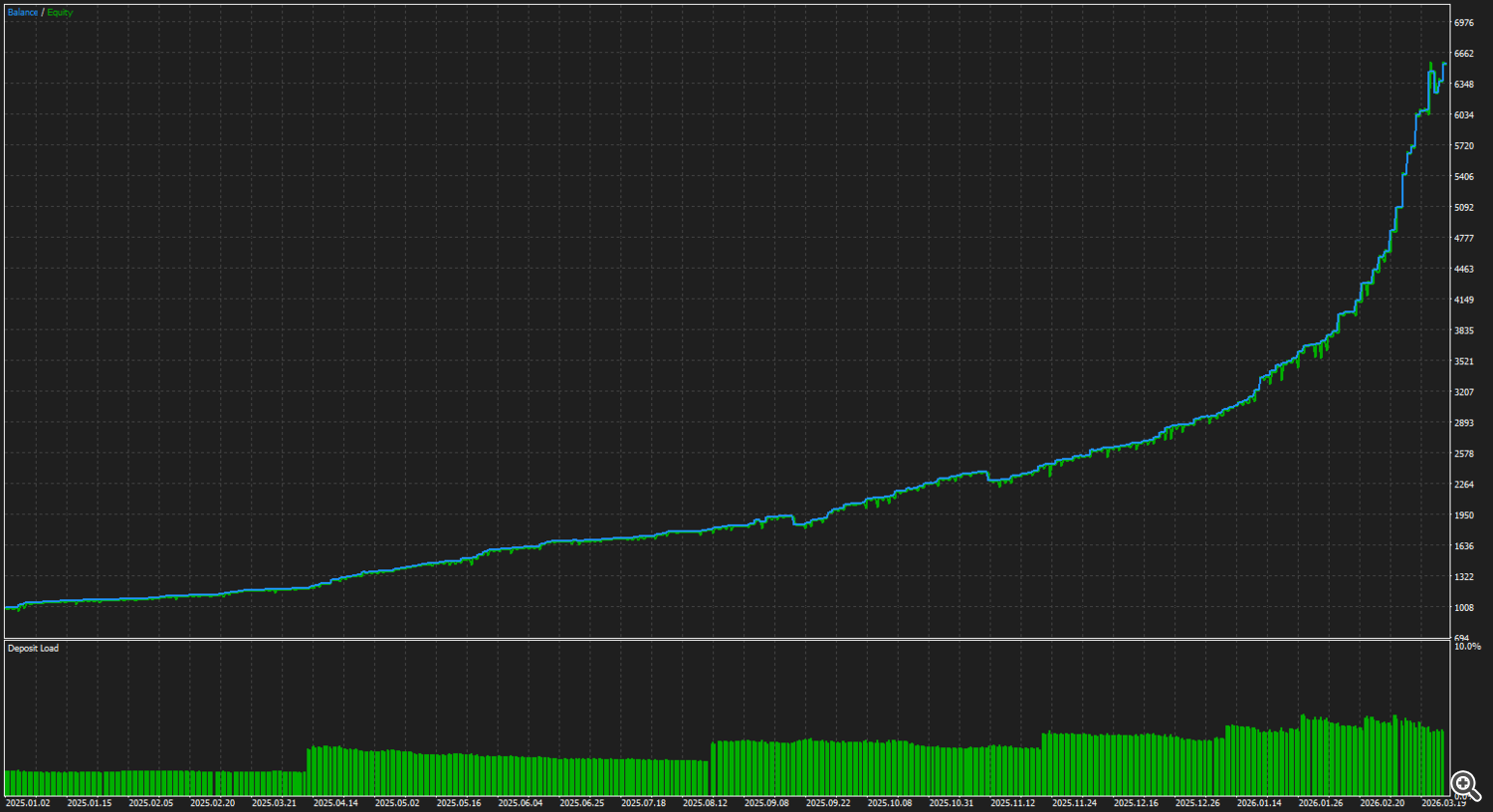This screenshot has width=1493, height=812.
Task: Click the Equity legend label
Action: point(60,13)
